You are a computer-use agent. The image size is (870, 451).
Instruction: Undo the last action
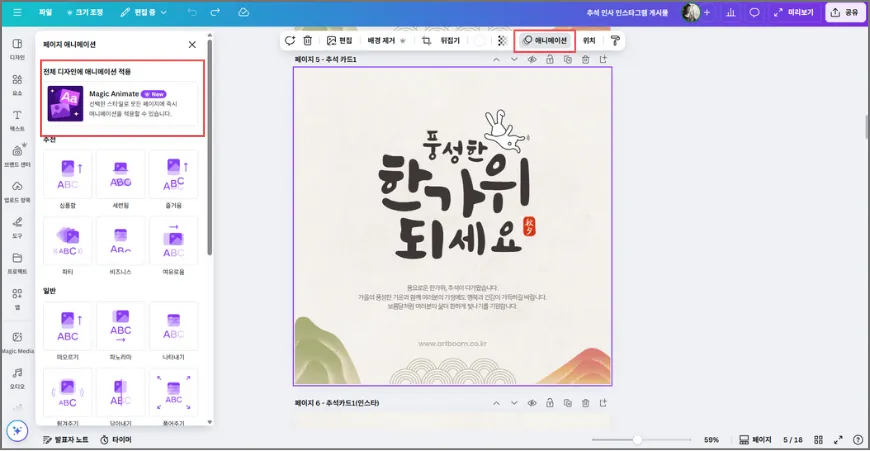click(x=192, y=12)
